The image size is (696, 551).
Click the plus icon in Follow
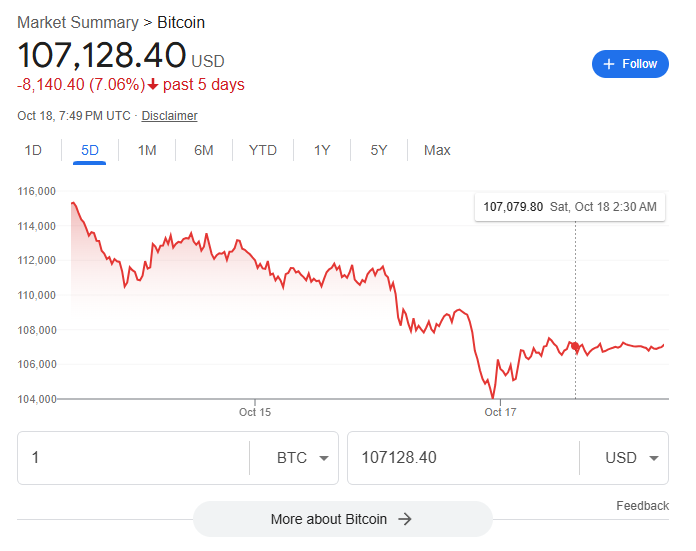(609, 64)
